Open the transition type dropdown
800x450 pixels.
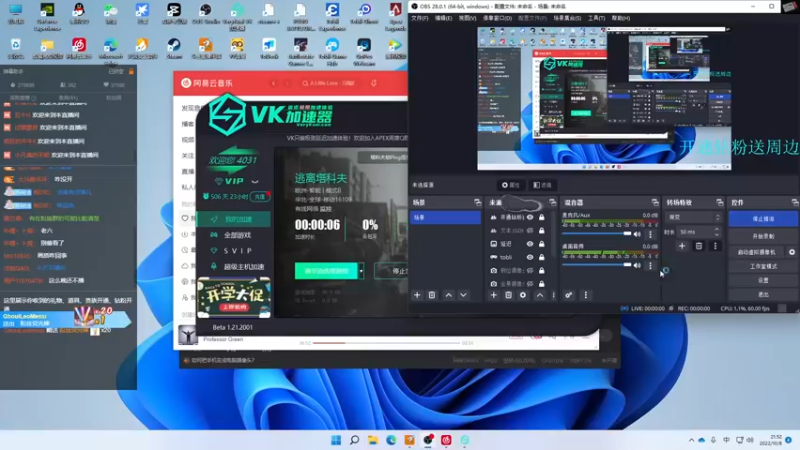[x=693, y=217]
